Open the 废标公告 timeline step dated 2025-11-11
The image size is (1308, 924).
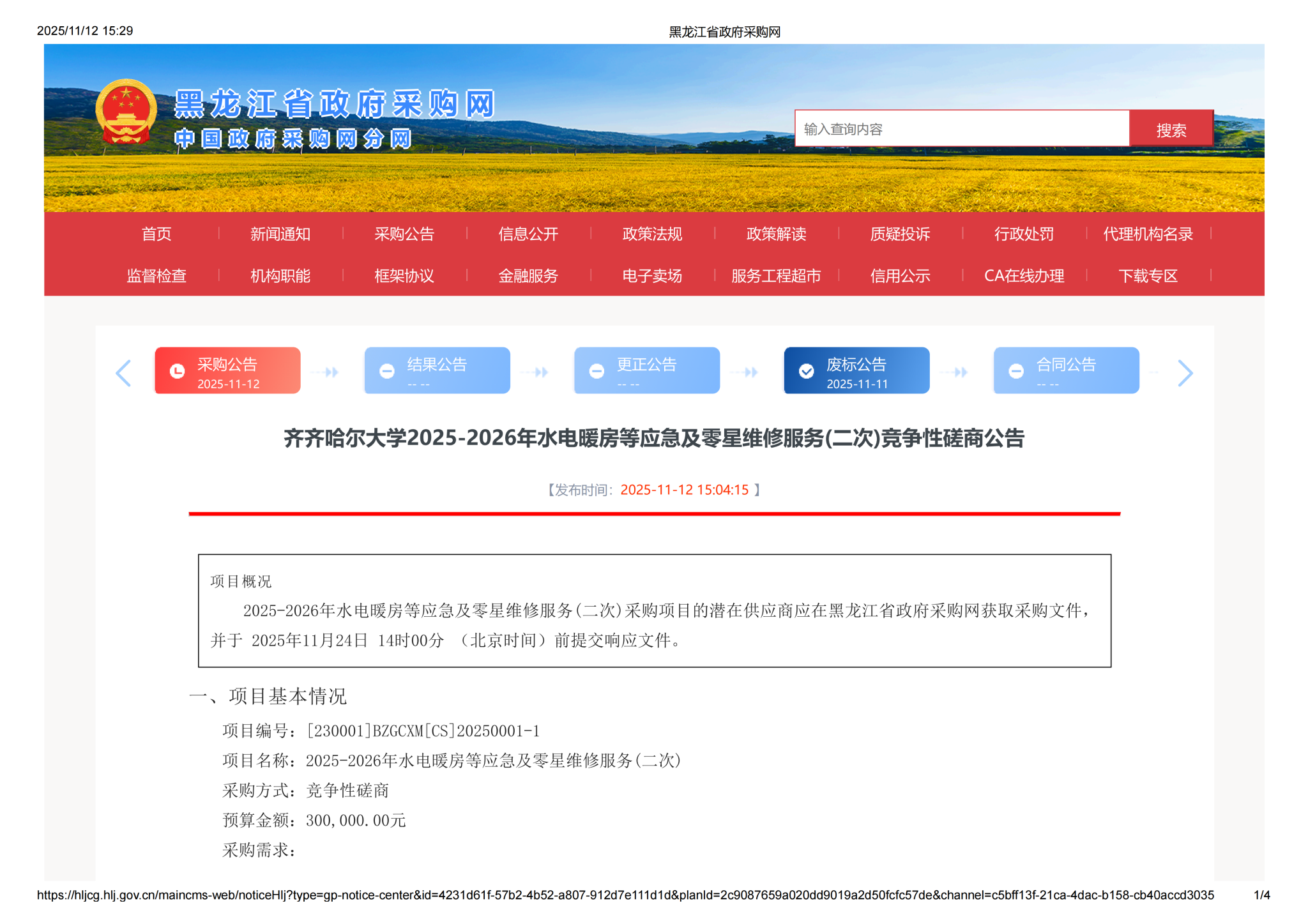point(856,371)
